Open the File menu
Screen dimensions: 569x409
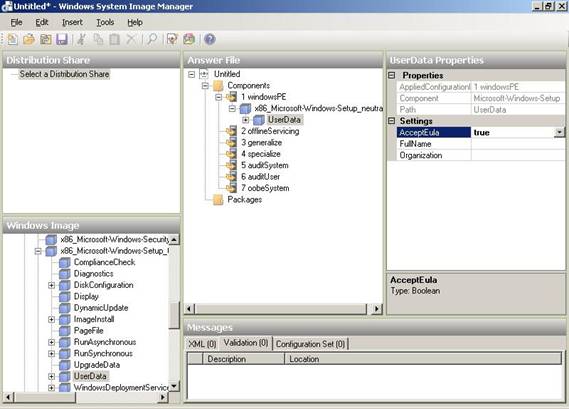pos(16,23)
